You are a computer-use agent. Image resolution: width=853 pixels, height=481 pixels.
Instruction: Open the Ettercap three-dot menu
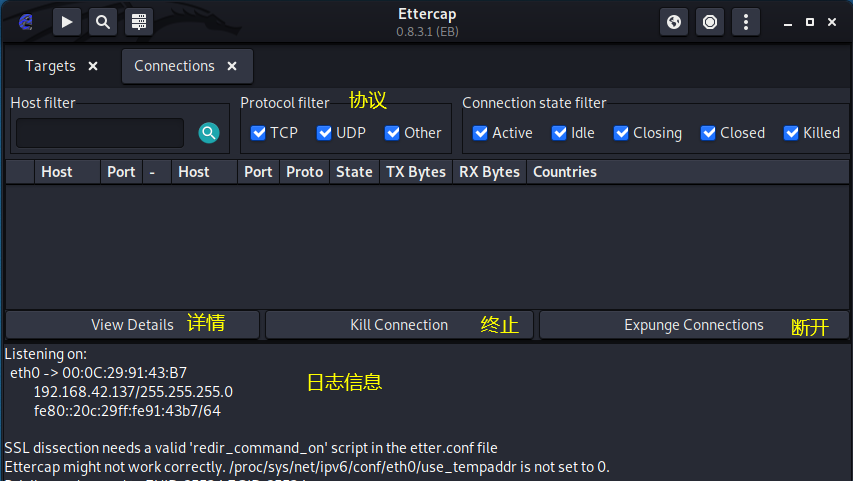point(746,22)
